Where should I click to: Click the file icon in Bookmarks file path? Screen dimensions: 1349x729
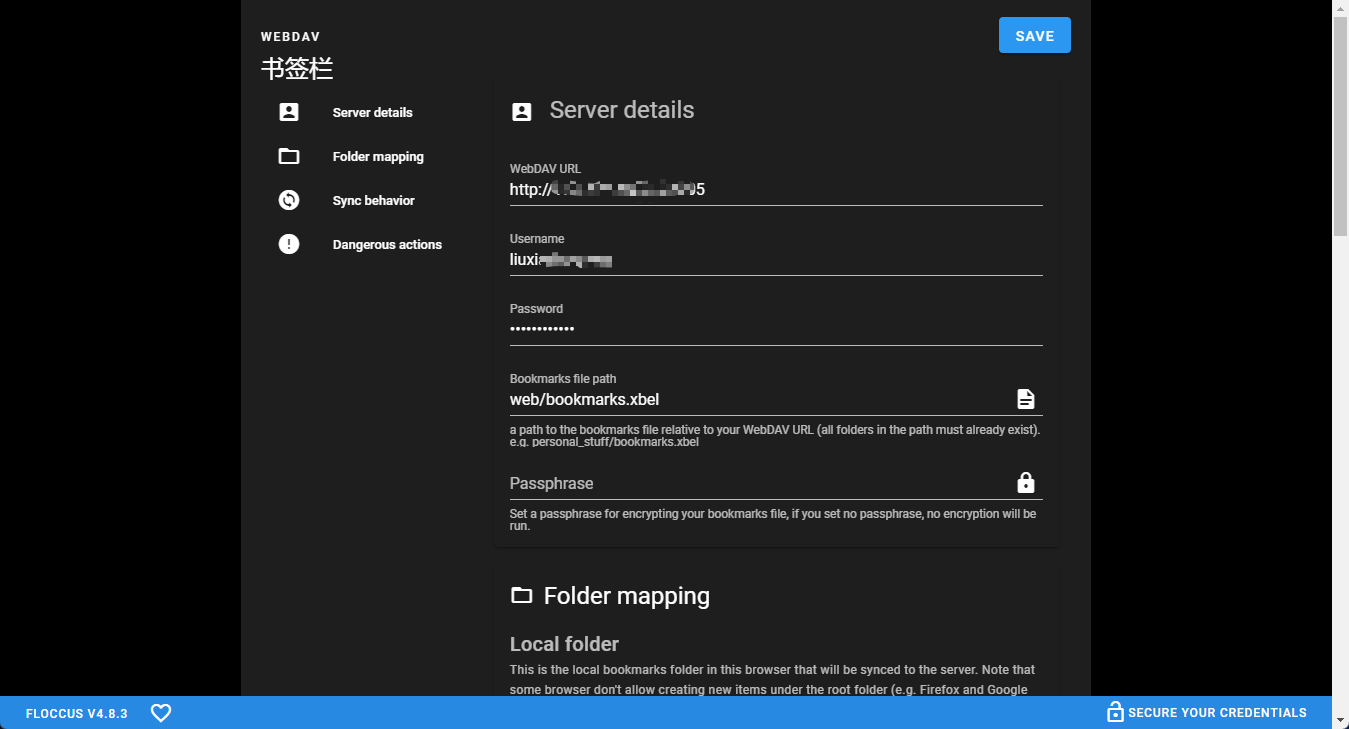click(x=1025, y=399)
